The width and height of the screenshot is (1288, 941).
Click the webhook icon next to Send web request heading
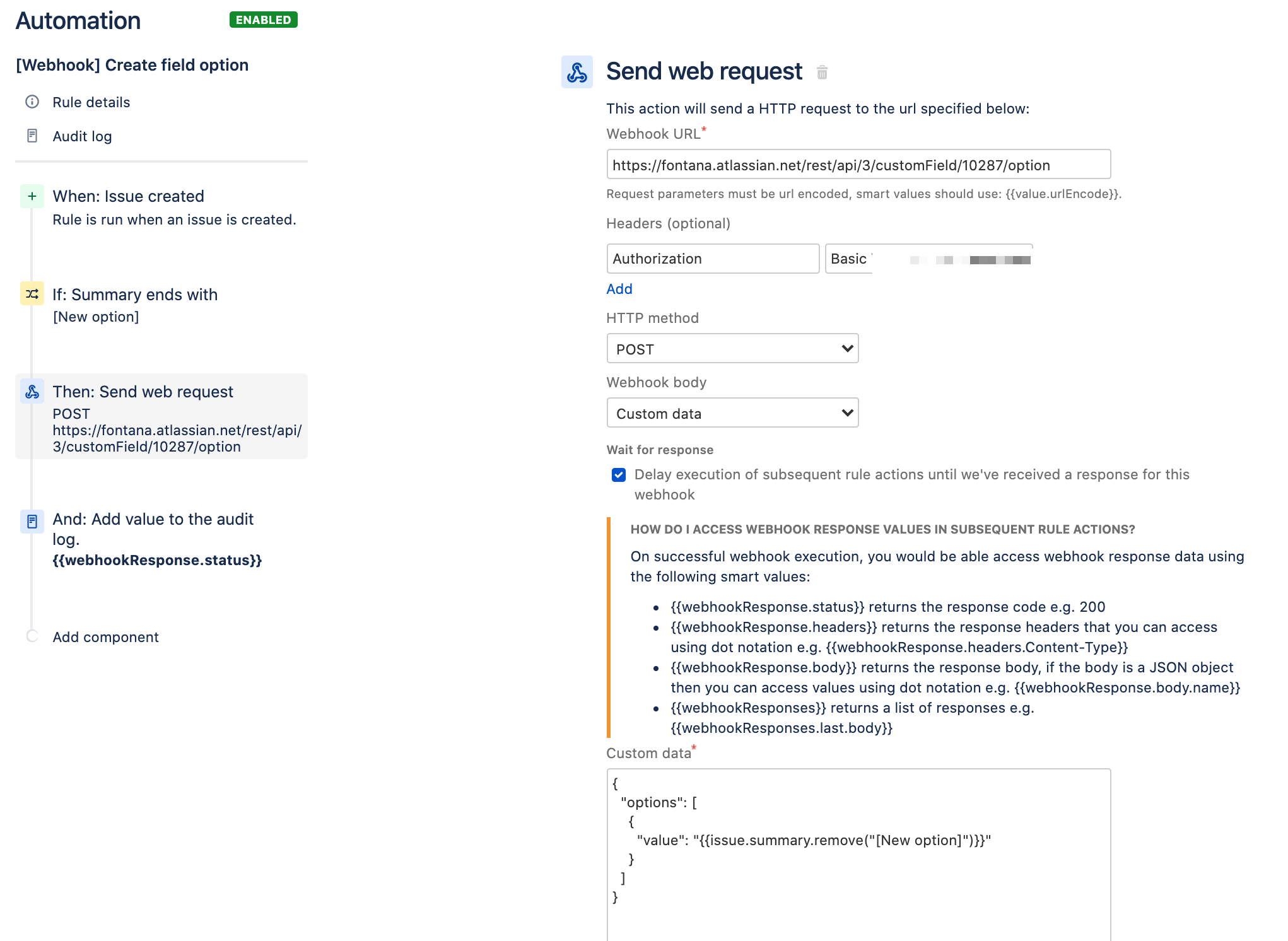coord(577,72)
